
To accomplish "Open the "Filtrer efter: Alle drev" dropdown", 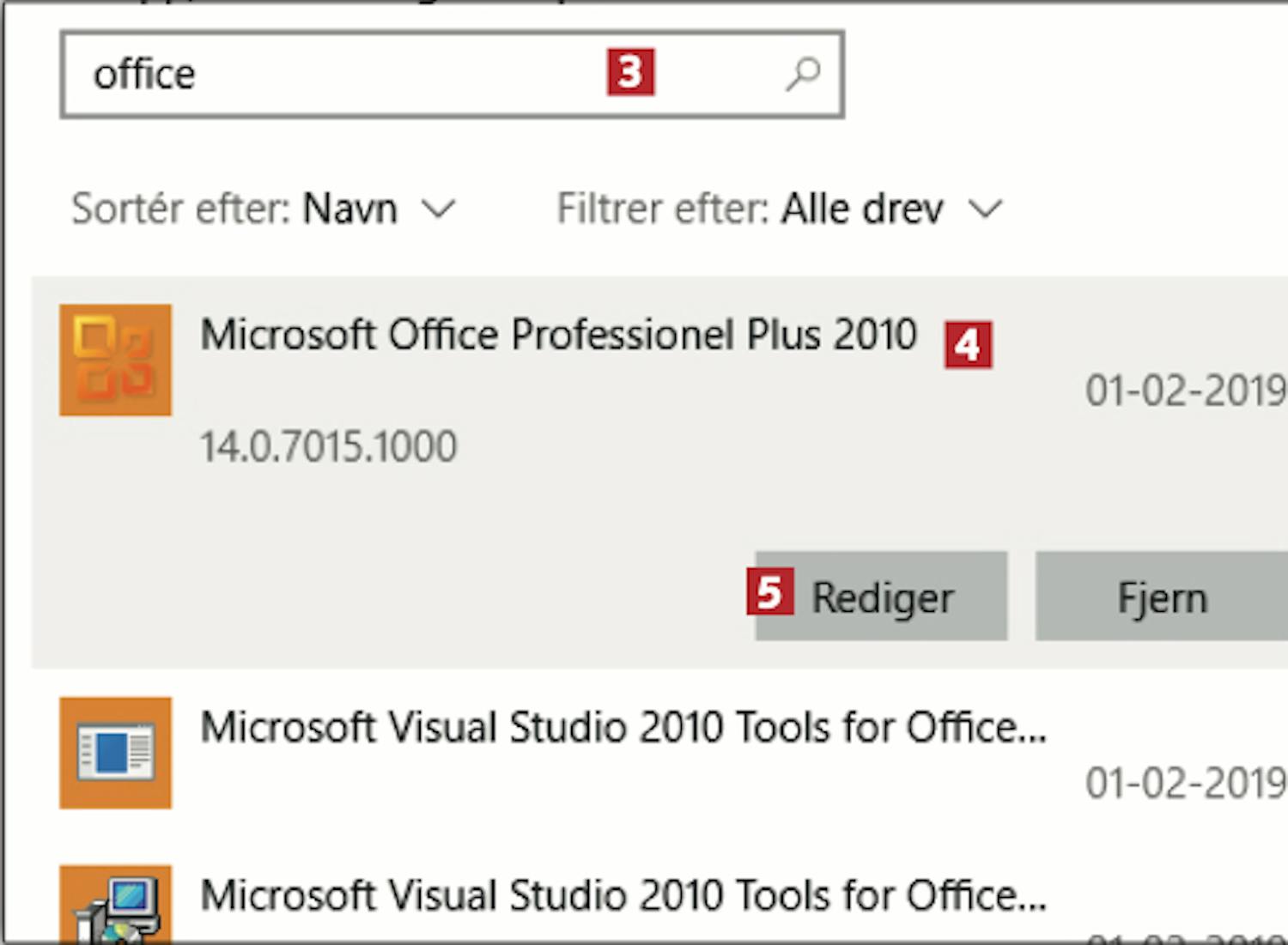I will click(x=780, y=209).
